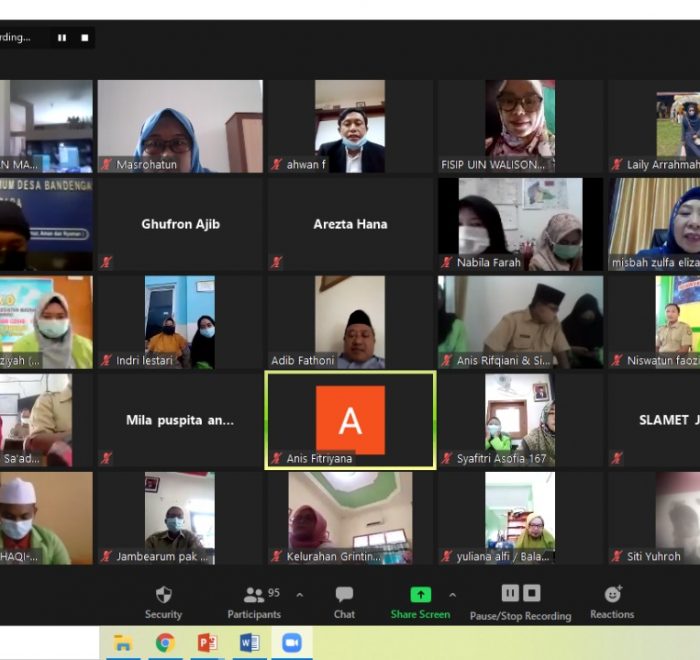Pause recording using top-left indicator button
Screen dimensions: 700x660
coord(62,38)
